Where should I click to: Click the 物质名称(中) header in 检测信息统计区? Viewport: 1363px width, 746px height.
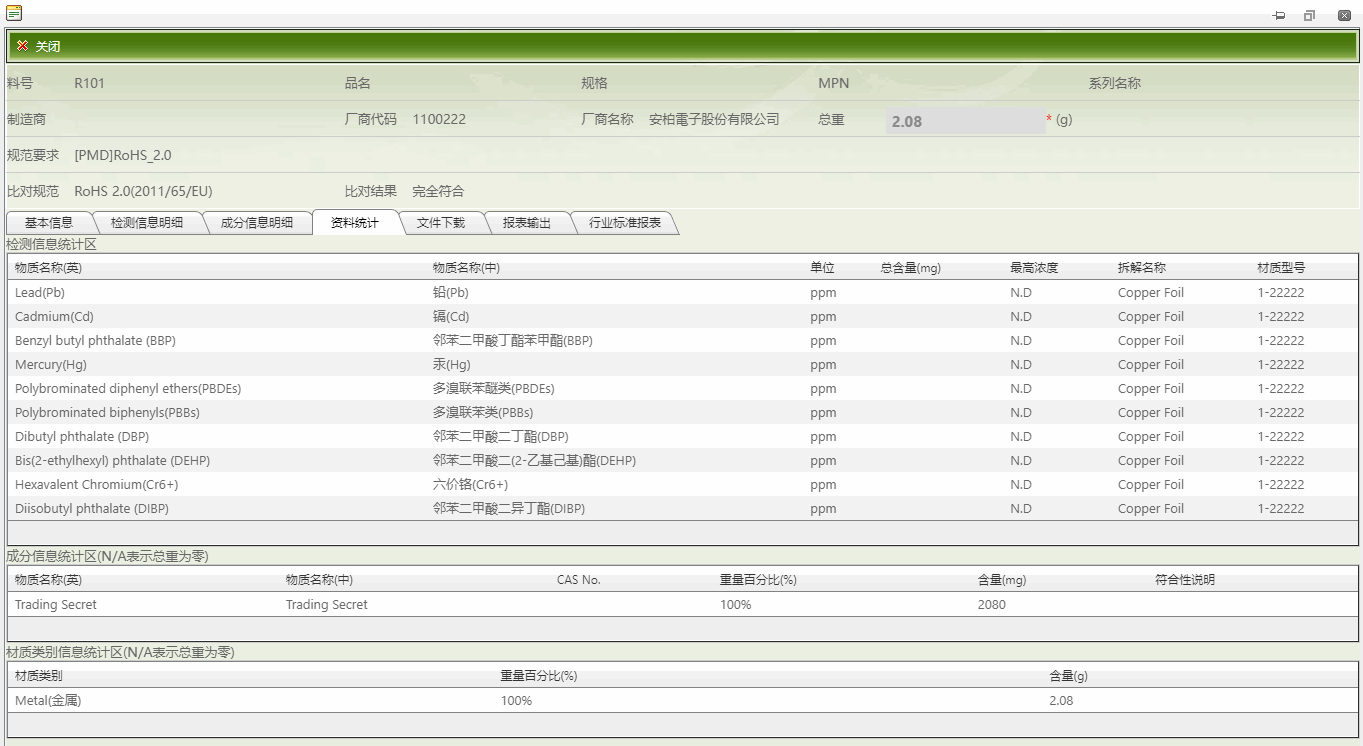click(466, 268)
